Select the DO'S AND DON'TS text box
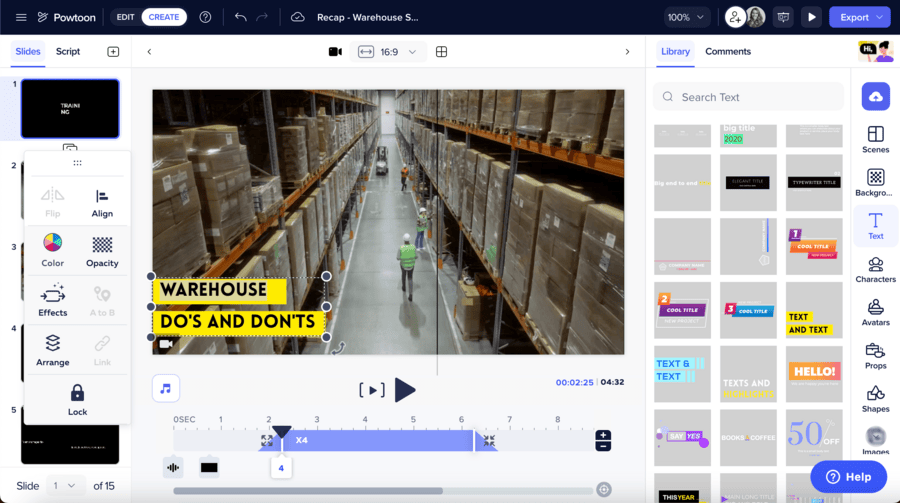 pos(237,321)
